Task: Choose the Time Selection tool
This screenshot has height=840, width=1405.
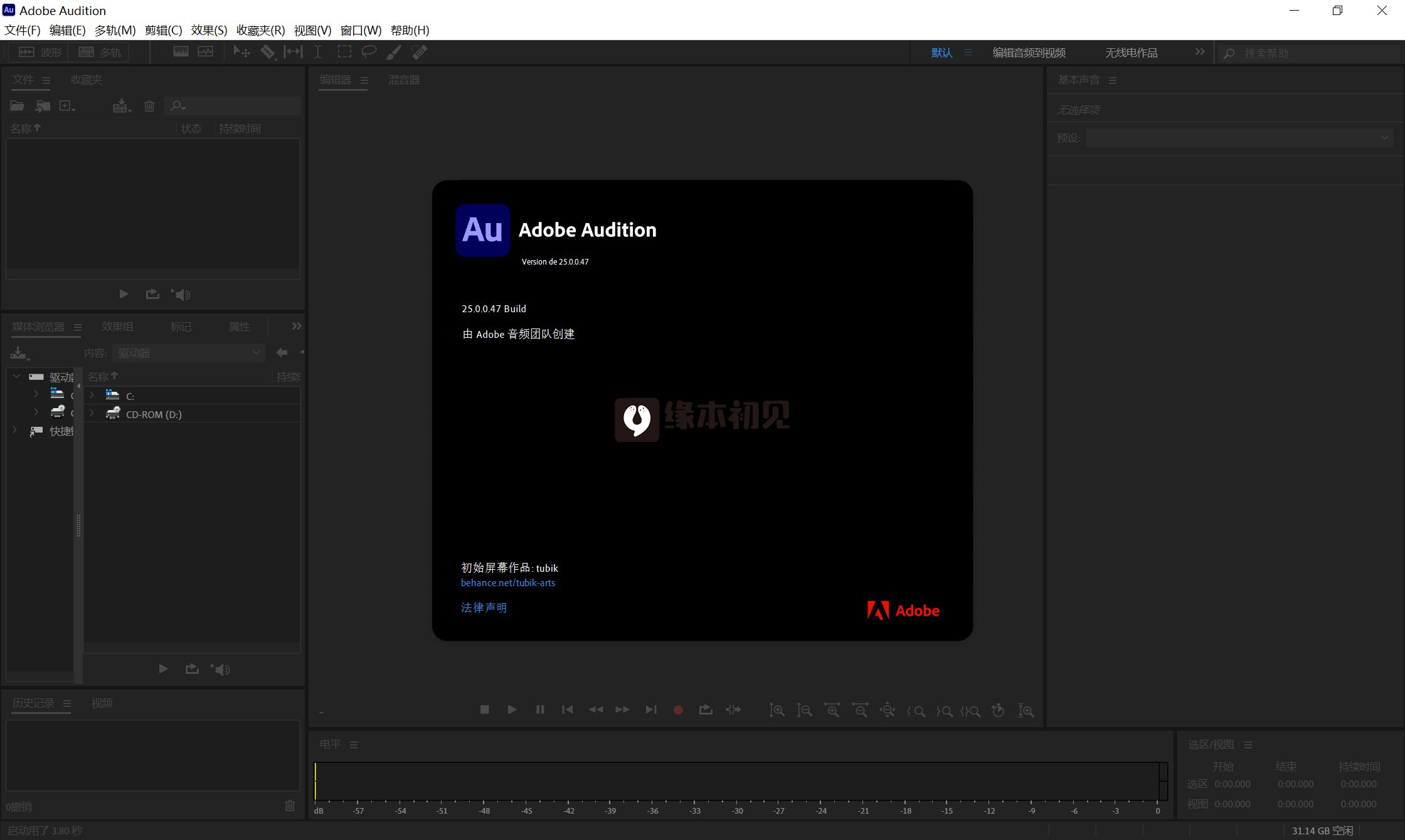Action: point(318,52)
